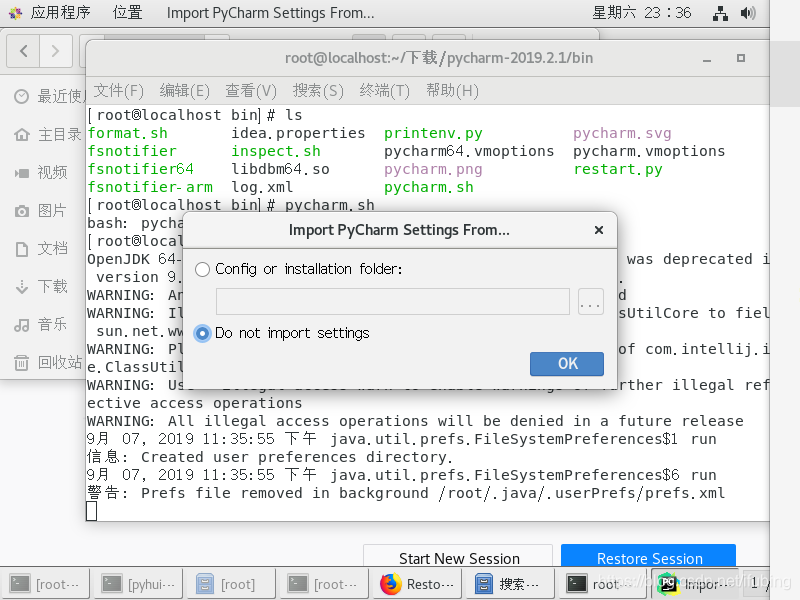
Task: Click OK in the import settings dialog
Action: coord(566,364)
